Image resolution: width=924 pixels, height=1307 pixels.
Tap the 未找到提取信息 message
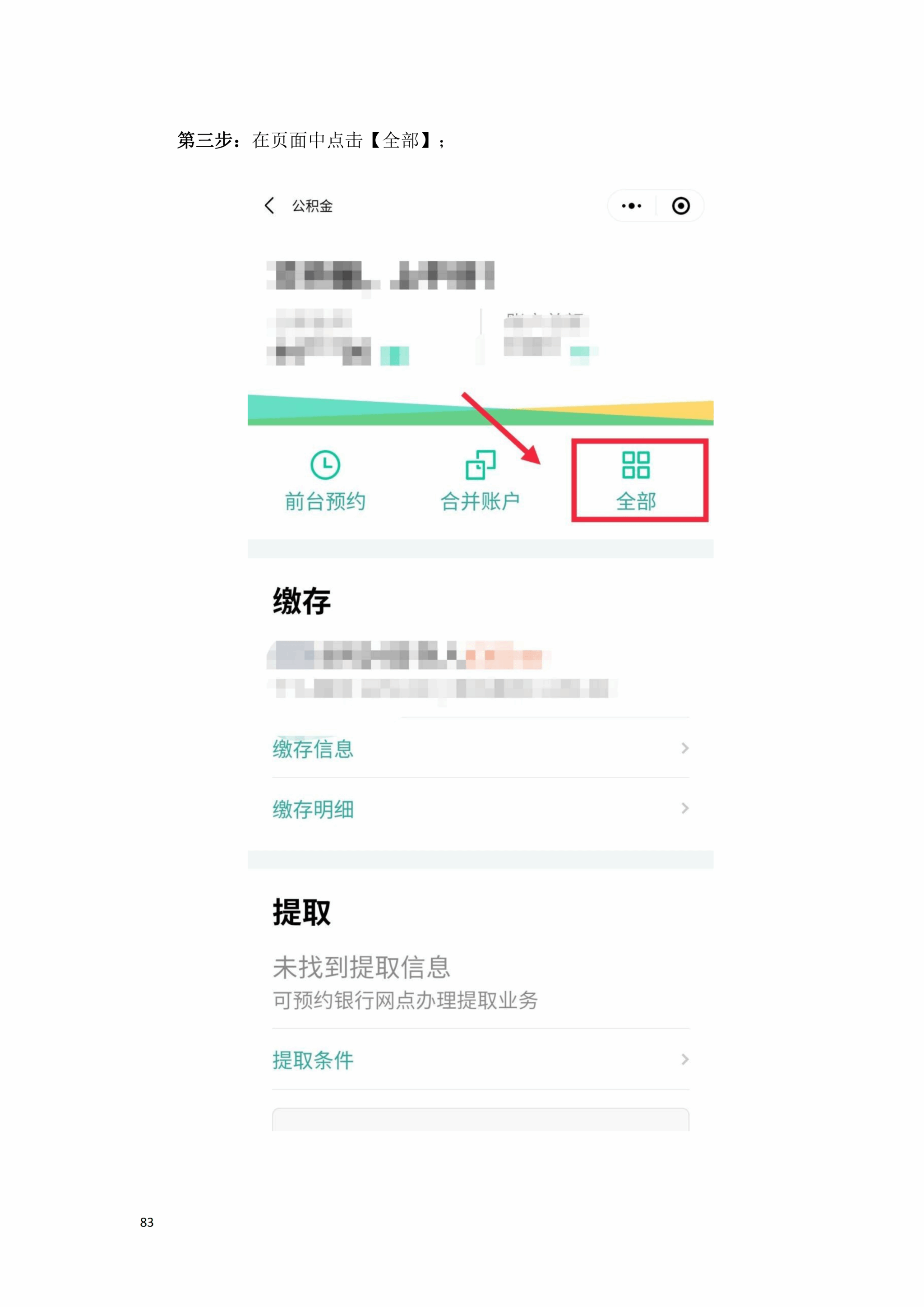click(x=361, y=967)
